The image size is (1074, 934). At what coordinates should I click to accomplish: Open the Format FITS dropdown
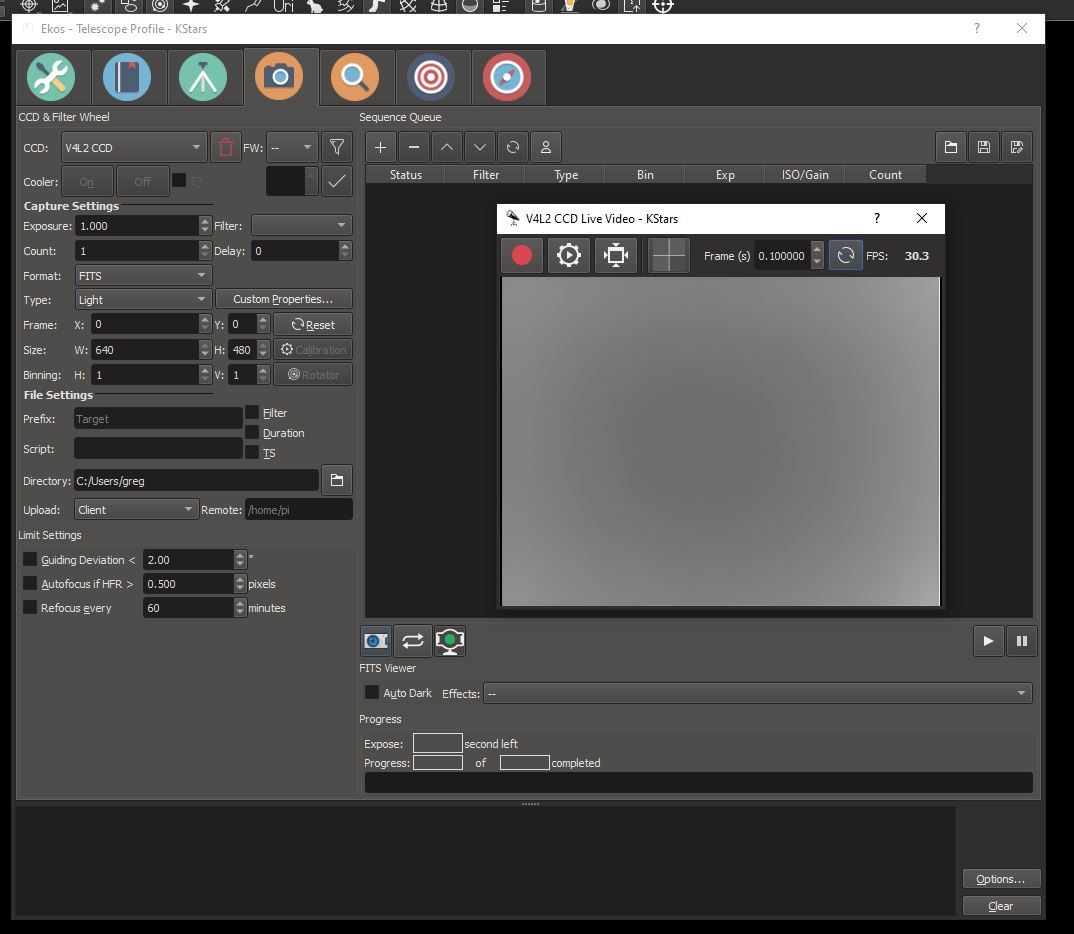point(142,275)
